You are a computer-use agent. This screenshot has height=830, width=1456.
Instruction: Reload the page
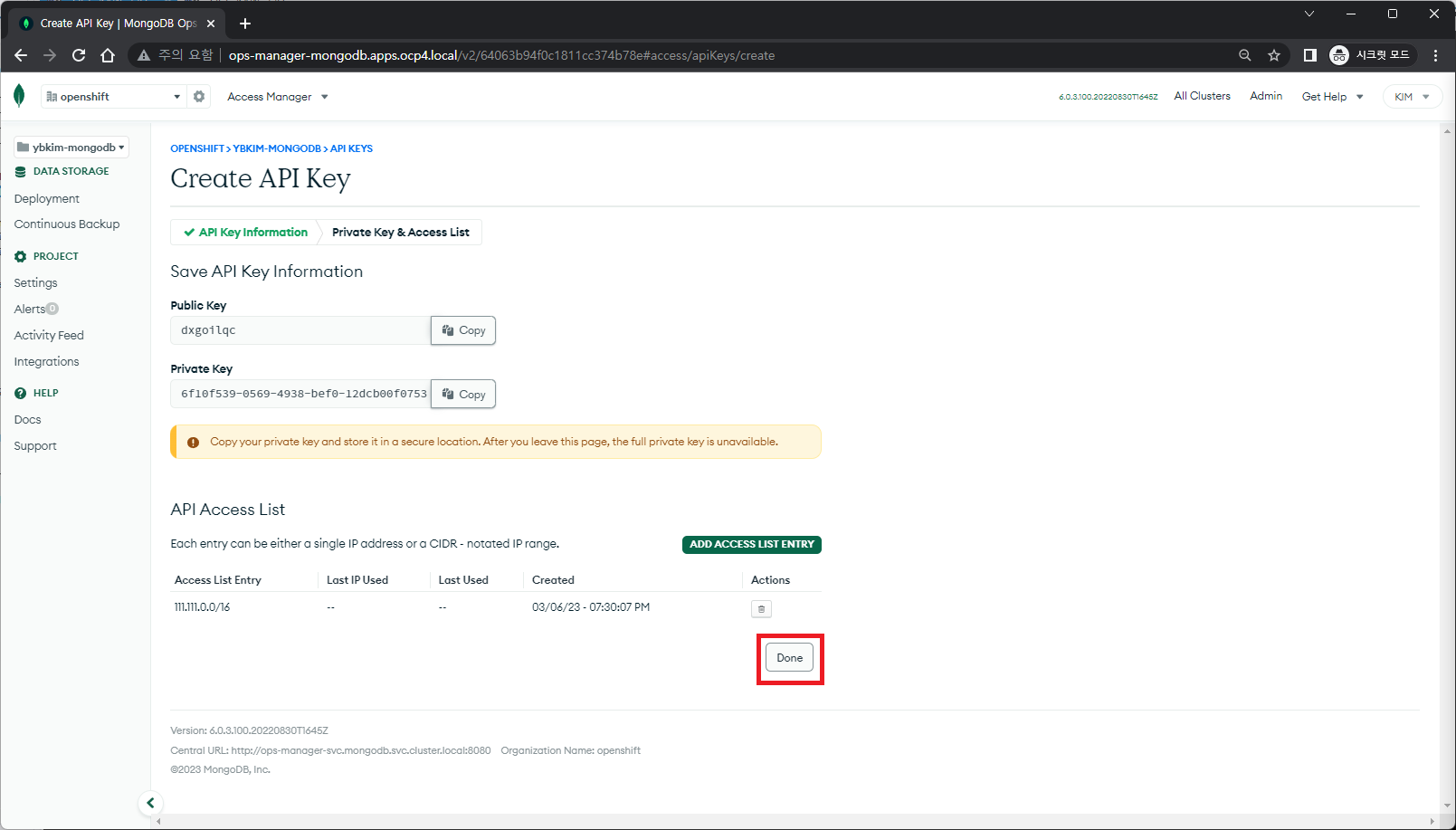coord(79,55)
